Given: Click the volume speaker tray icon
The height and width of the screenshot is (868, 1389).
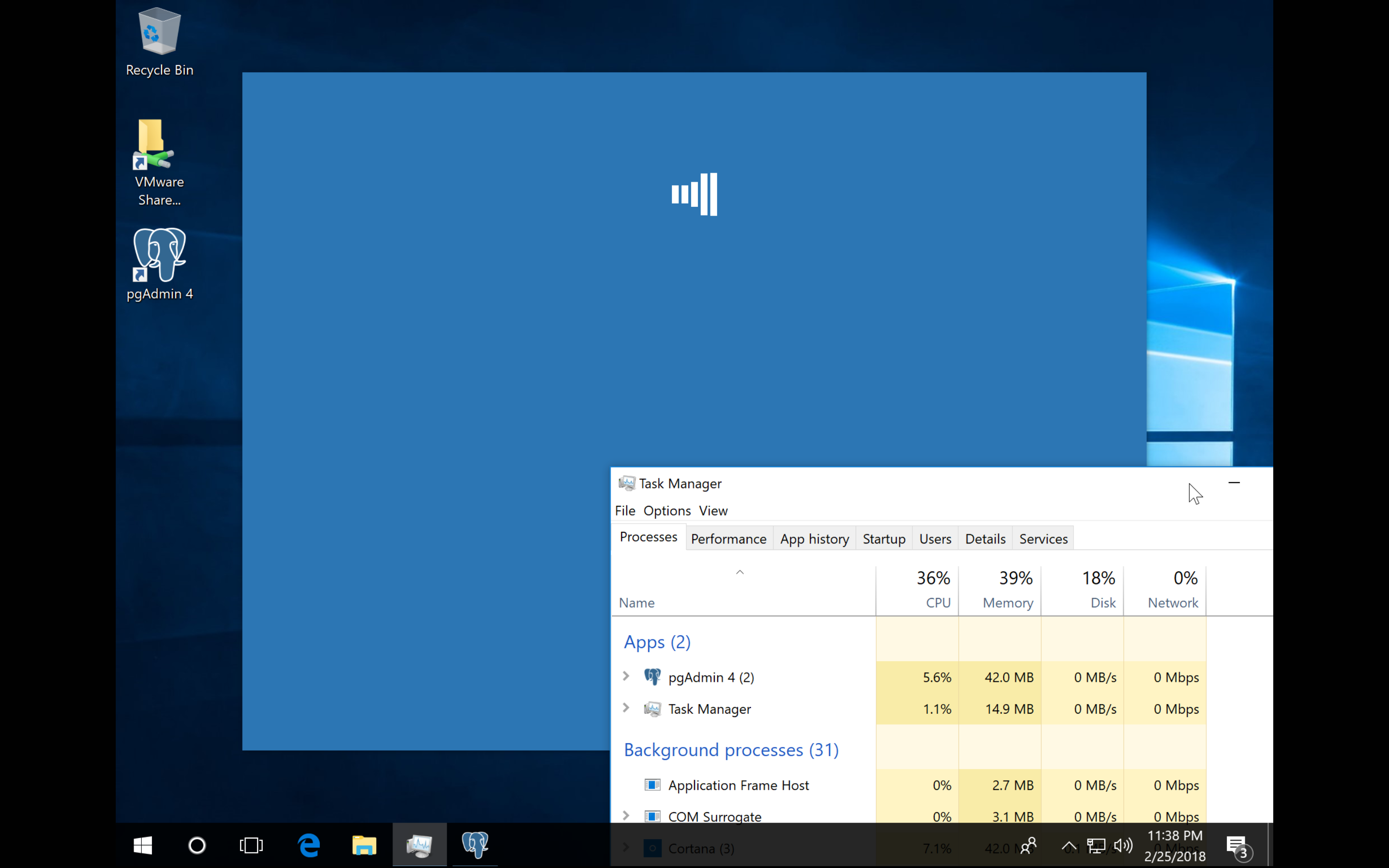Looking at the screenshot, I should click(x=1123, y=845).
